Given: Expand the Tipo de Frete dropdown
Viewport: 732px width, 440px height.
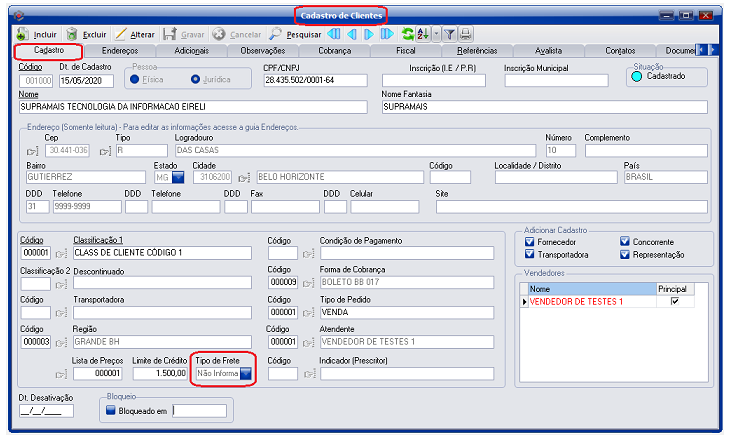Looking at the screenshot, I should pyautogui.click(x=245, y=373).
